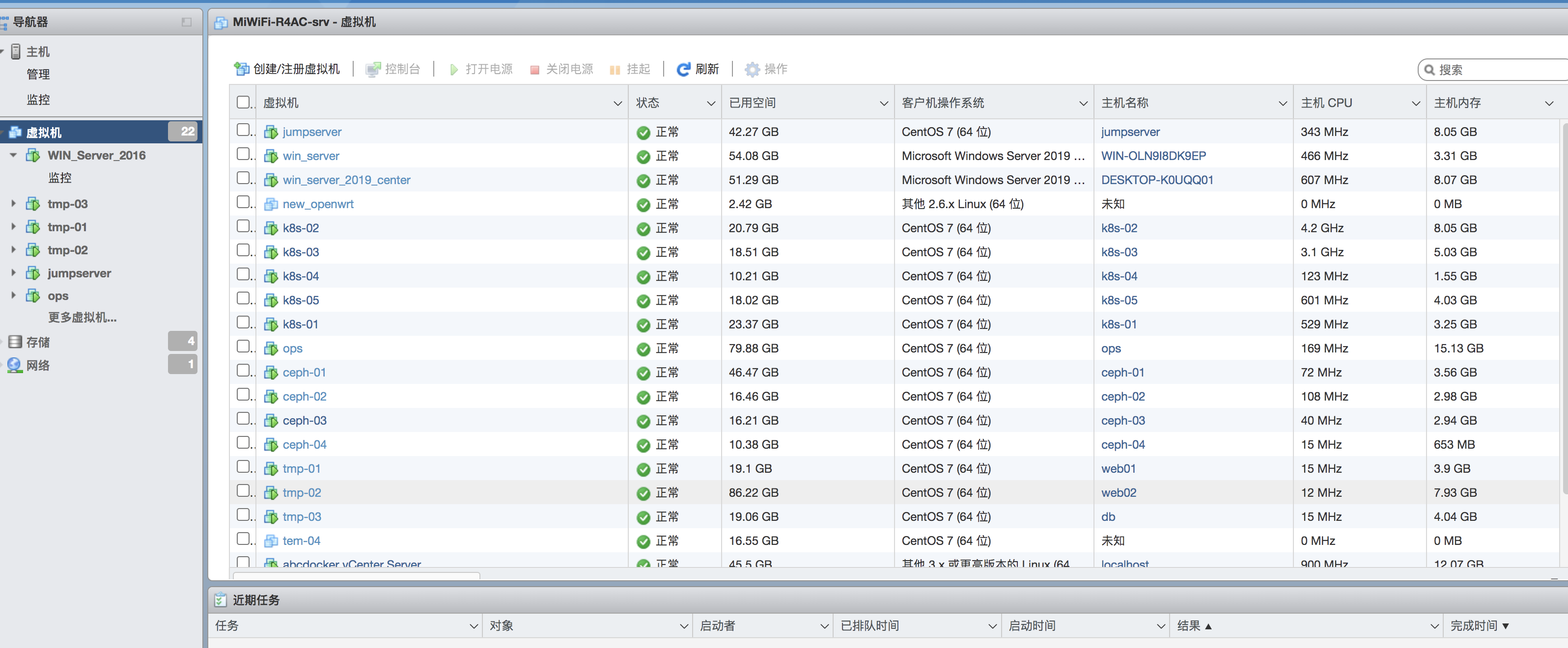The image size is (1568, 648).
Task: Click the VM icon next to the new_openwrt row
Action: [x=271, y=204]
